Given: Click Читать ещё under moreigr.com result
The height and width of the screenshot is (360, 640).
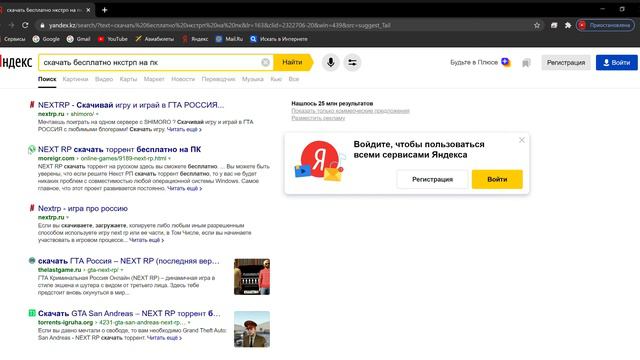Looking at the screenshot, I should tap(184, 189).
